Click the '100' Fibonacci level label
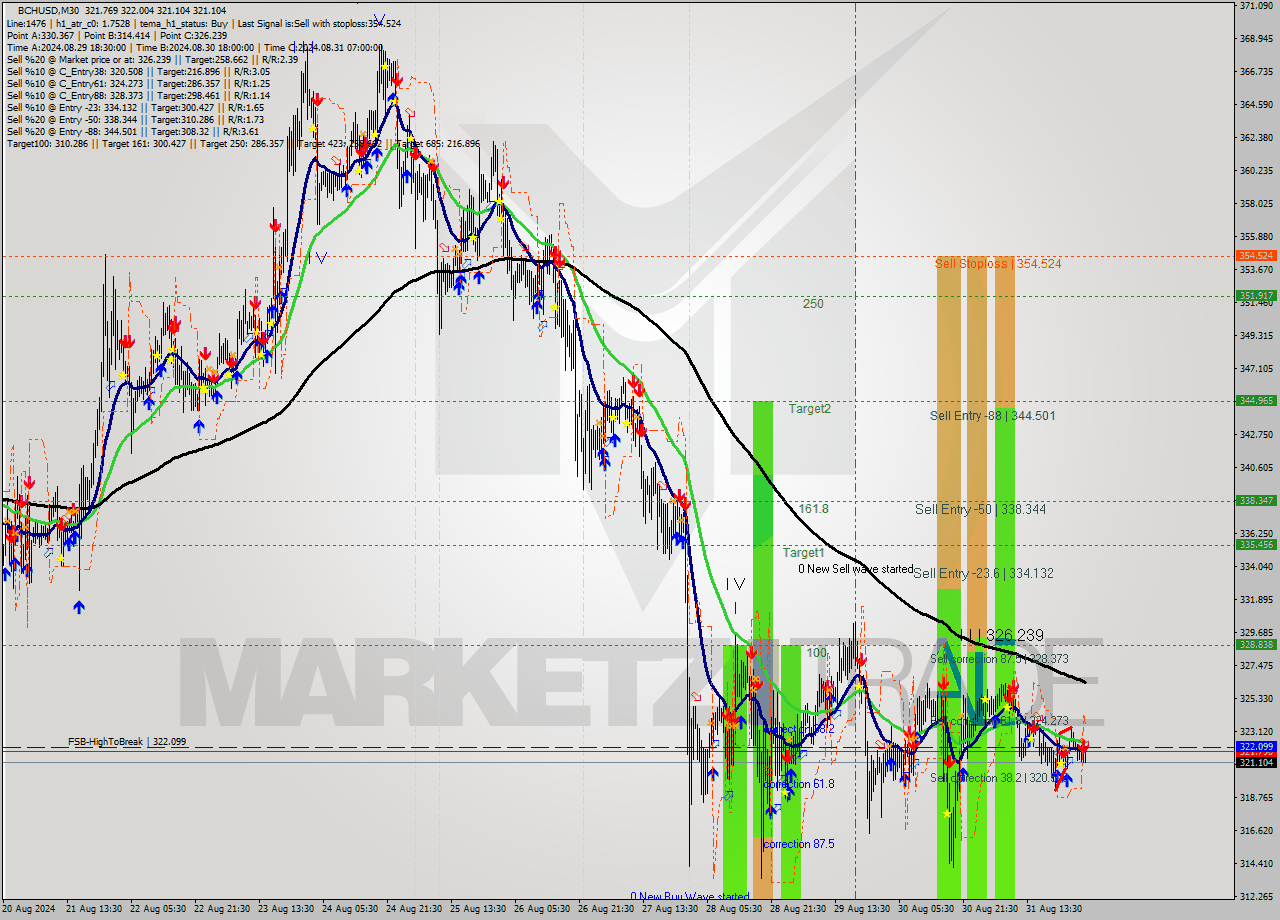Viewport: 1280px width, 920px height. pyautogui.click(x=817, y=653)
